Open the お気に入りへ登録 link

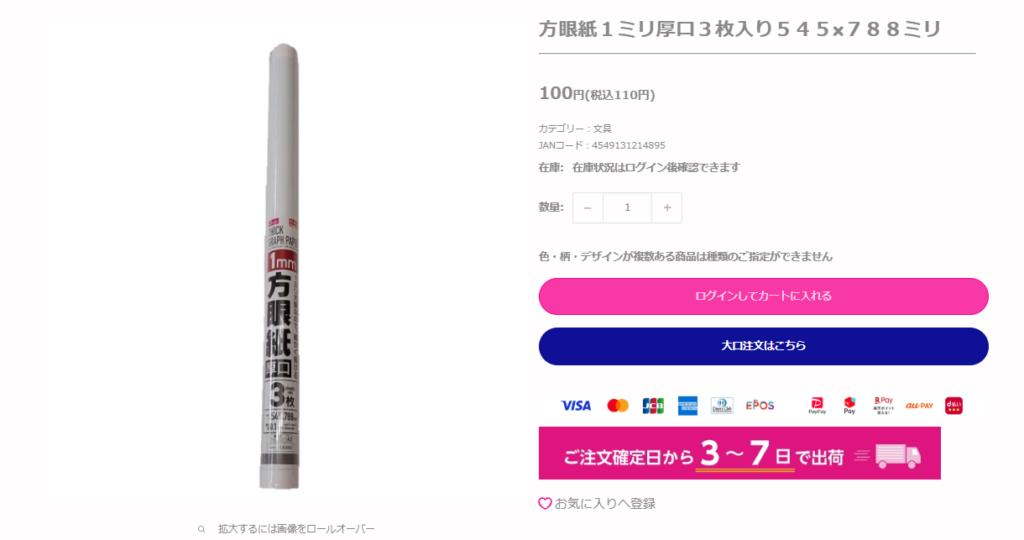coord(605,503)
